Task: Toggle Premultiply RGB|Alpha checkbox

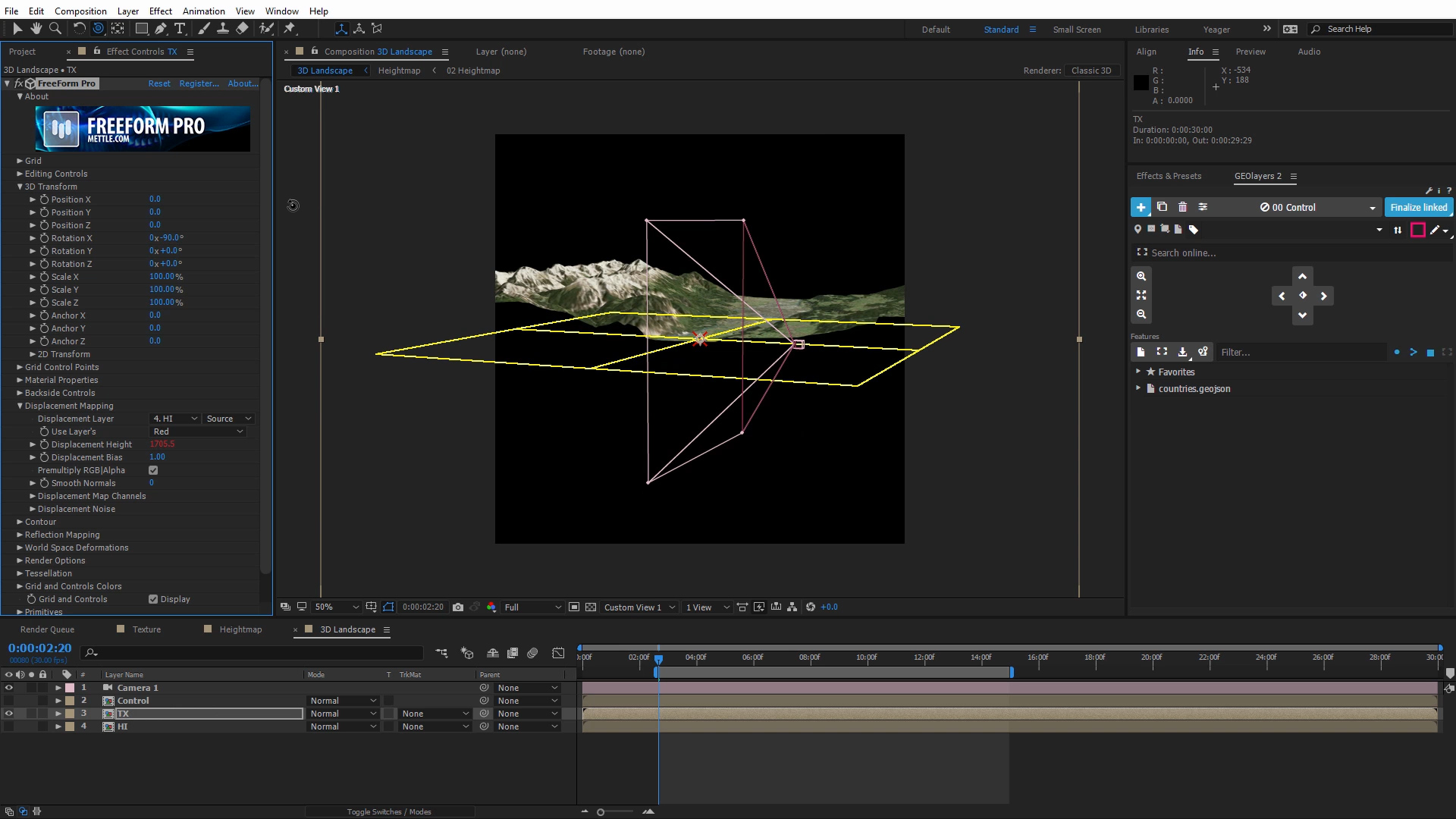Action: 153,470
